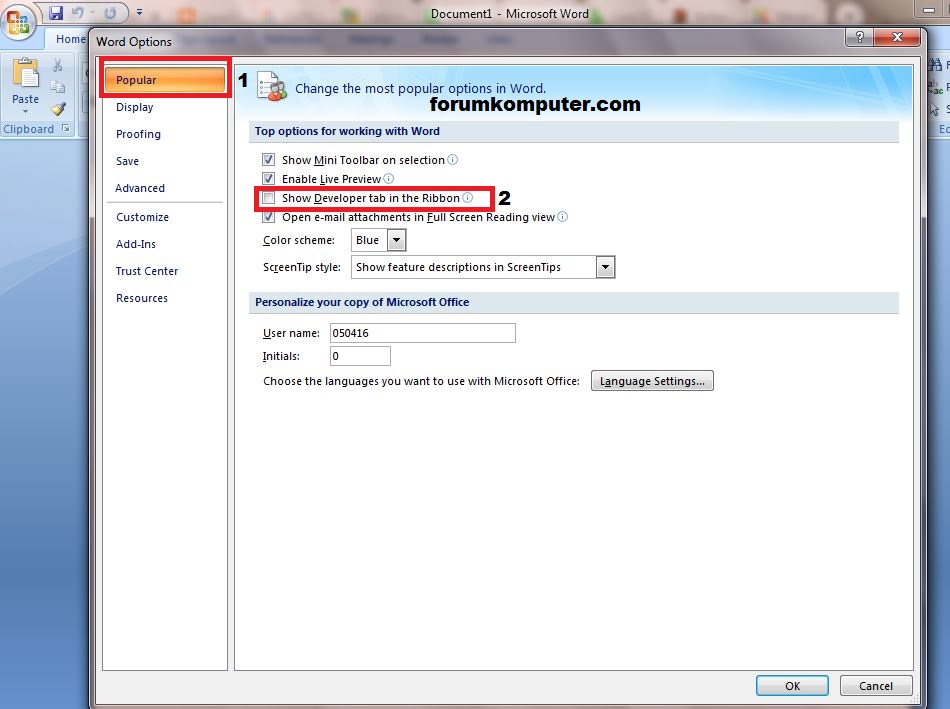950x709 pixels.
Task: Click the Cut scissors icon
Action: (x=58, y=65)
